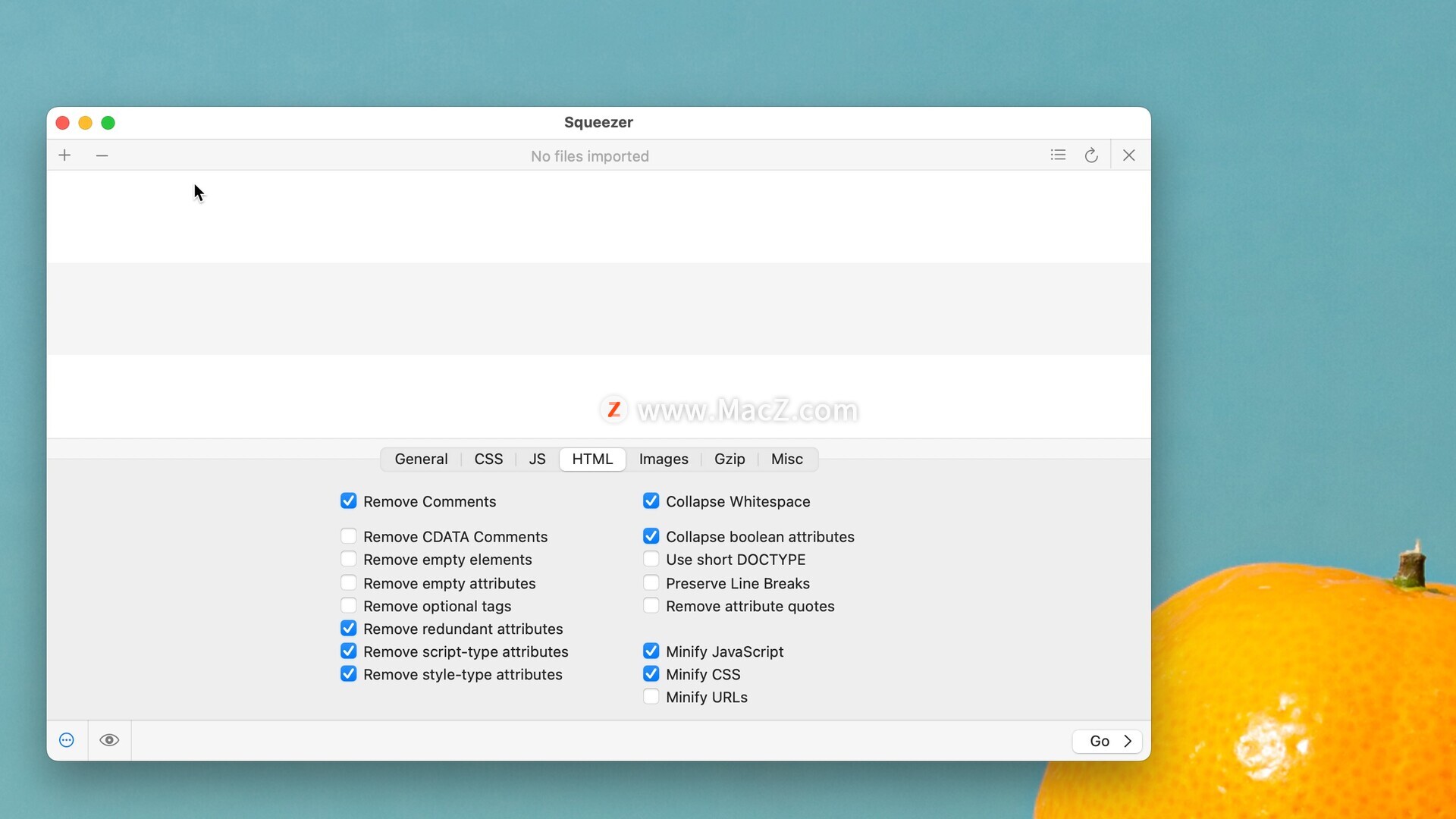This screenshot has height=819, width=1456.
Task: Uncheck Remove Comments checkbox
Action: (348, 500)
